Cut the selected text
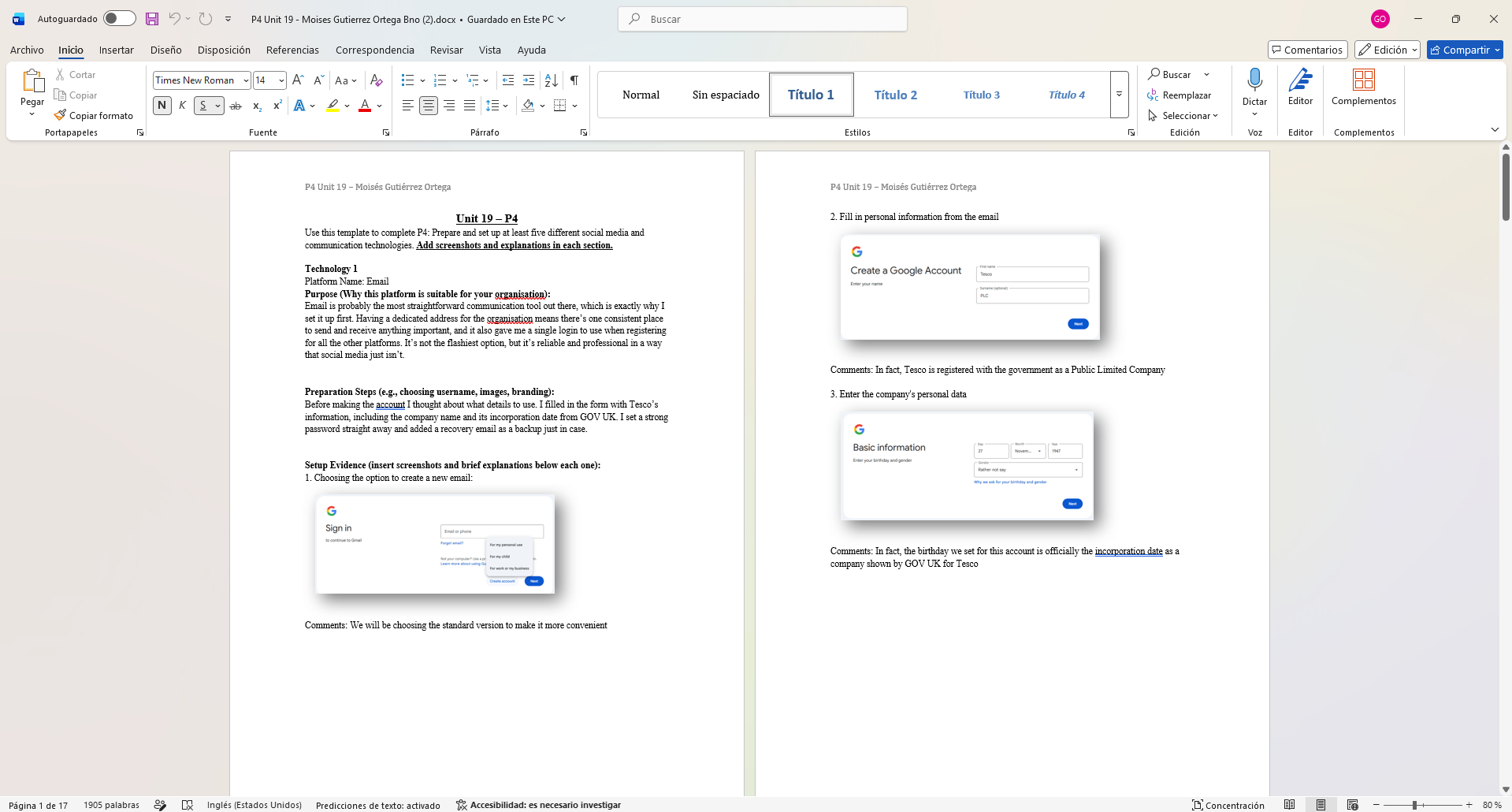Image resolution: width=1512 pixels, height=812 pixels. (x=76, y=75)
